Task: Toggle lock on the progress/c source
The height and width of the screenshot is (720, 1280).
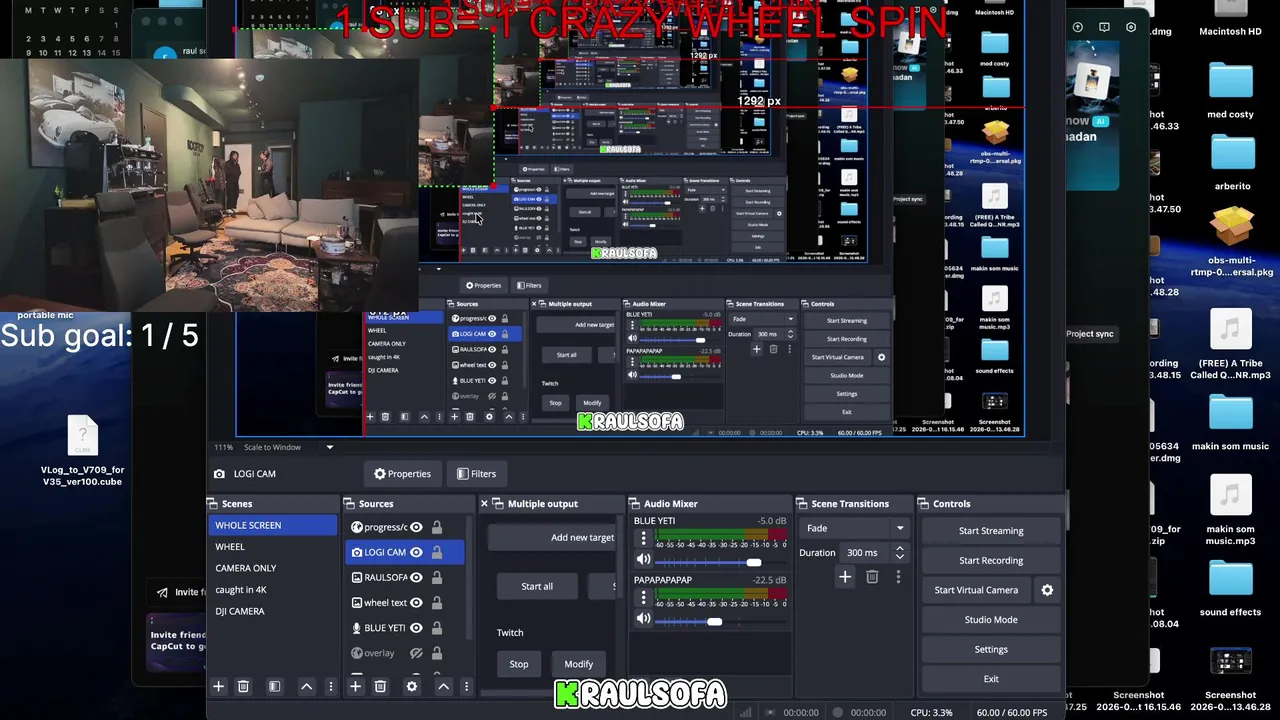Action: [x=437, y=527]
